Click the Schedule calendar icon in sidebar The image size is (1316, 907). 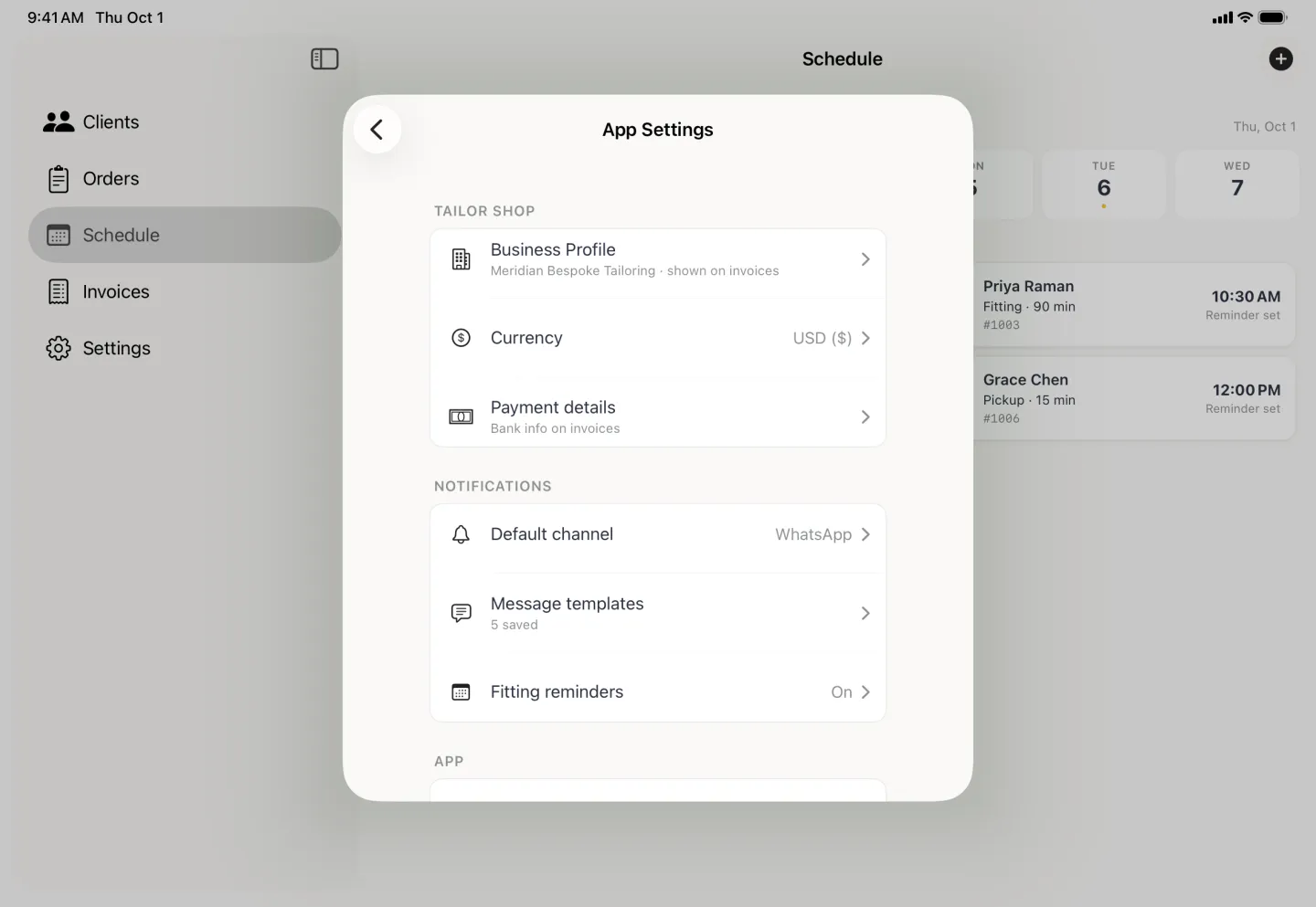coord(58,236)
